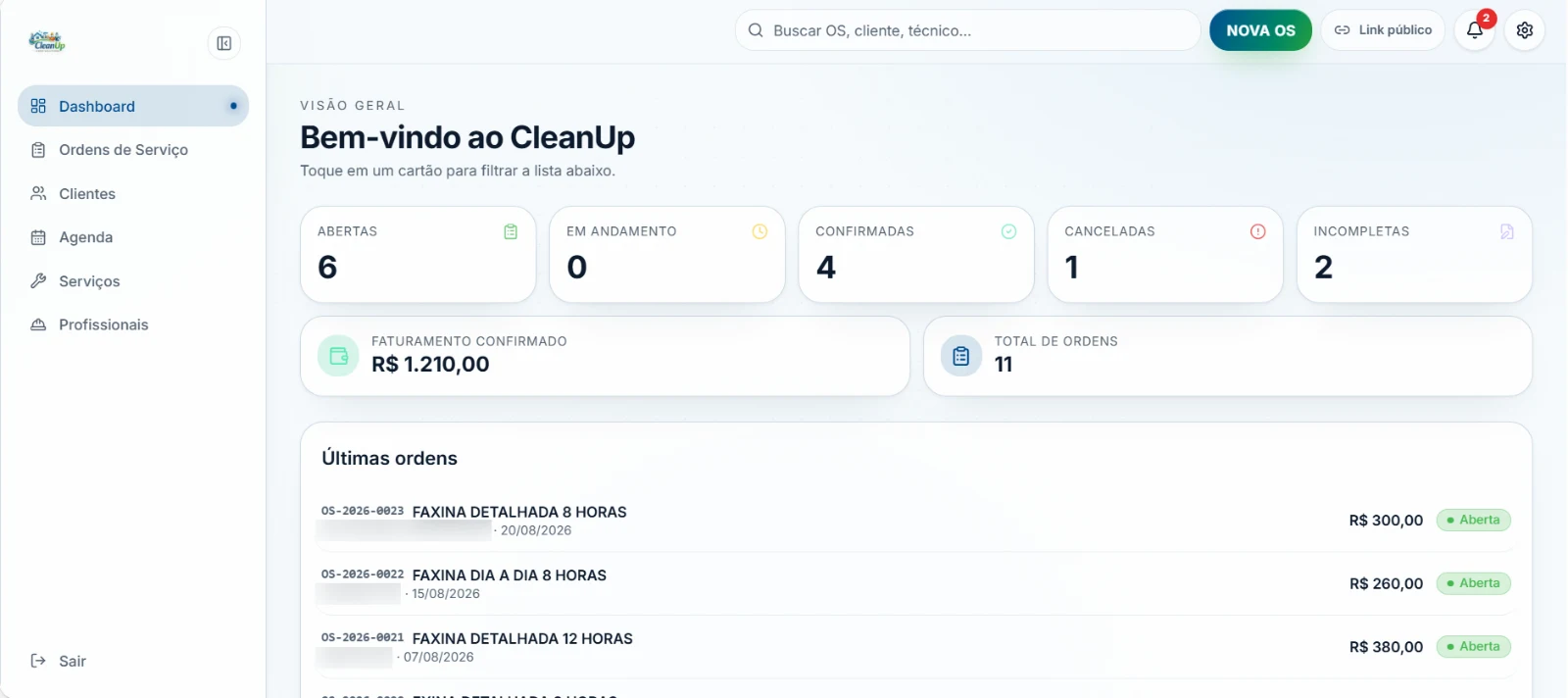Screen dimensions: 1568x698
Task: Click the Link público button
Action: 1383,30
